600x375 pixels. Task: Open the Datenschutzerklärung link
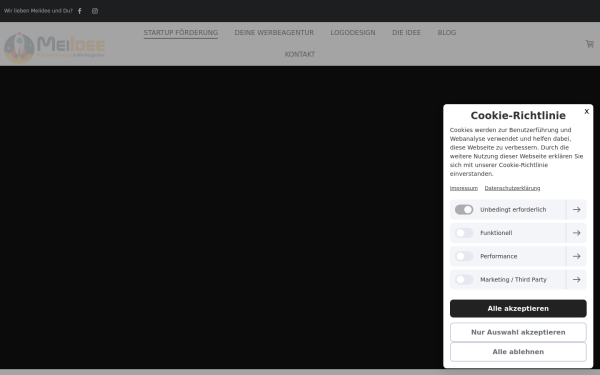tap(512, 188)
